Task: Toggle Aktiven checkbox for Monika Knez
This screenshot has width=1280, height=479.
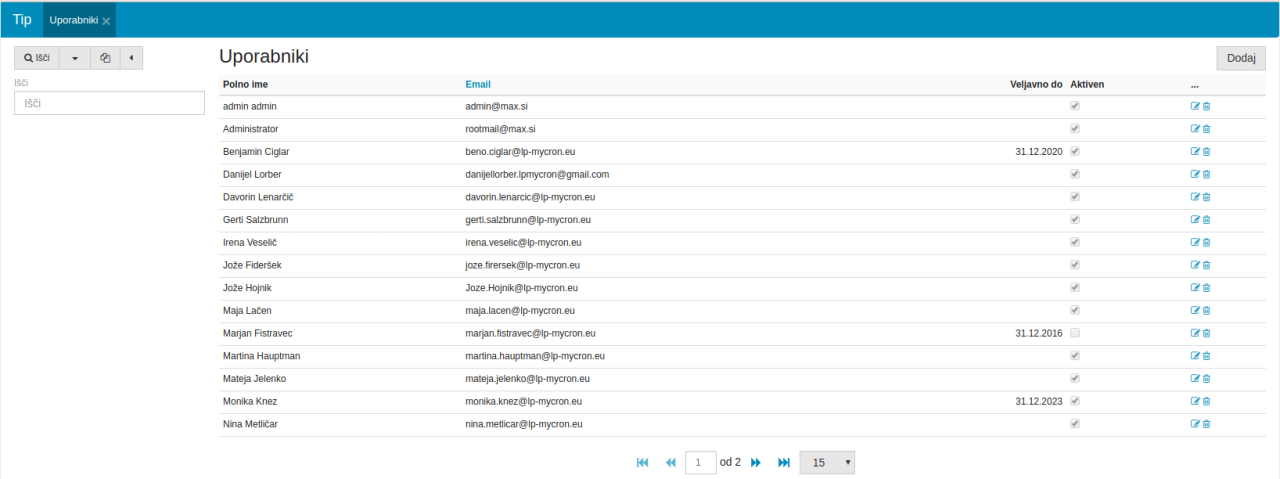Action: [1075, 401]
